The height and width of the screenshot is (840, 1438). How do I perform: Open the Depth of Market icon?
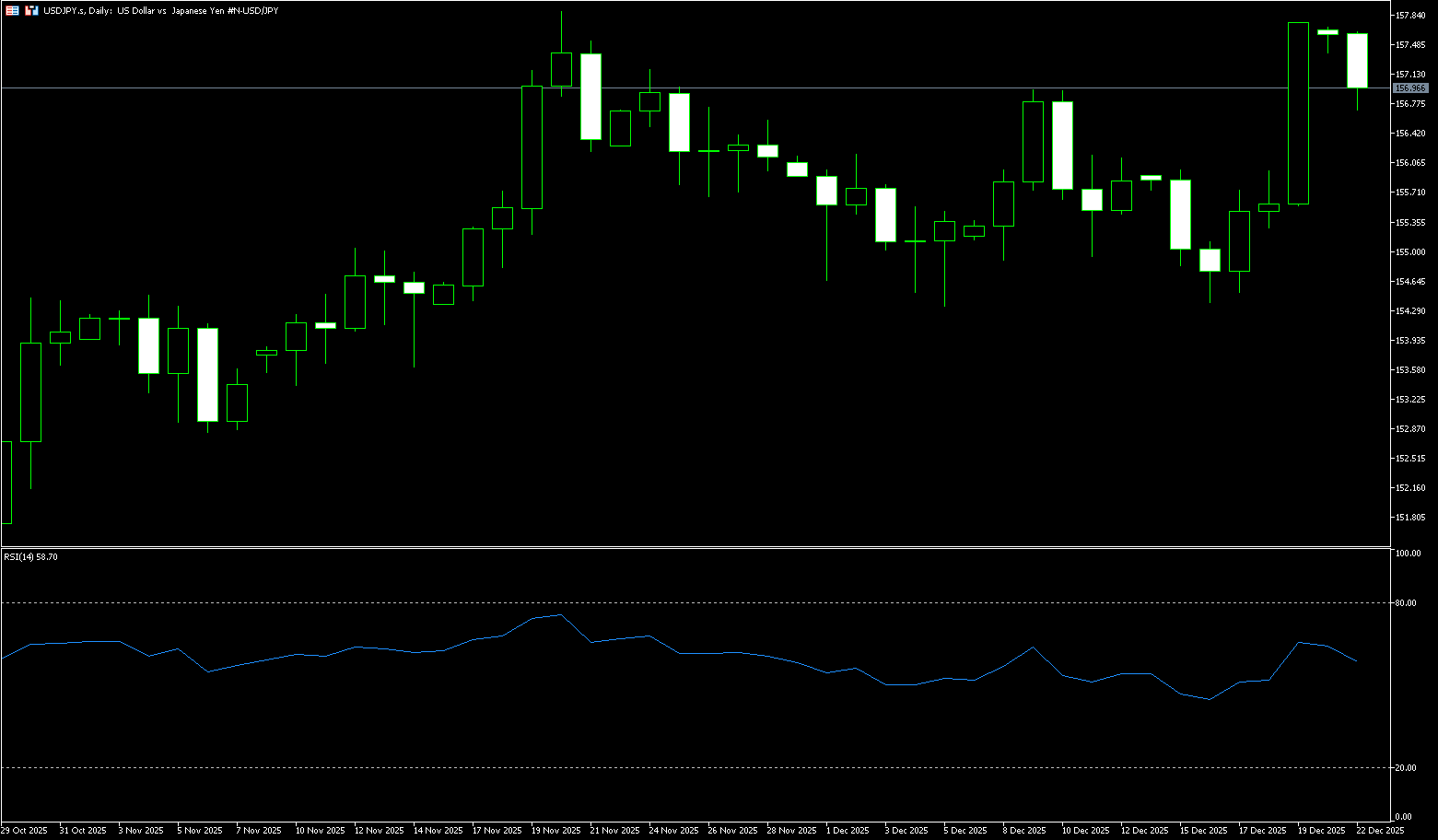[x=31, y=10]
